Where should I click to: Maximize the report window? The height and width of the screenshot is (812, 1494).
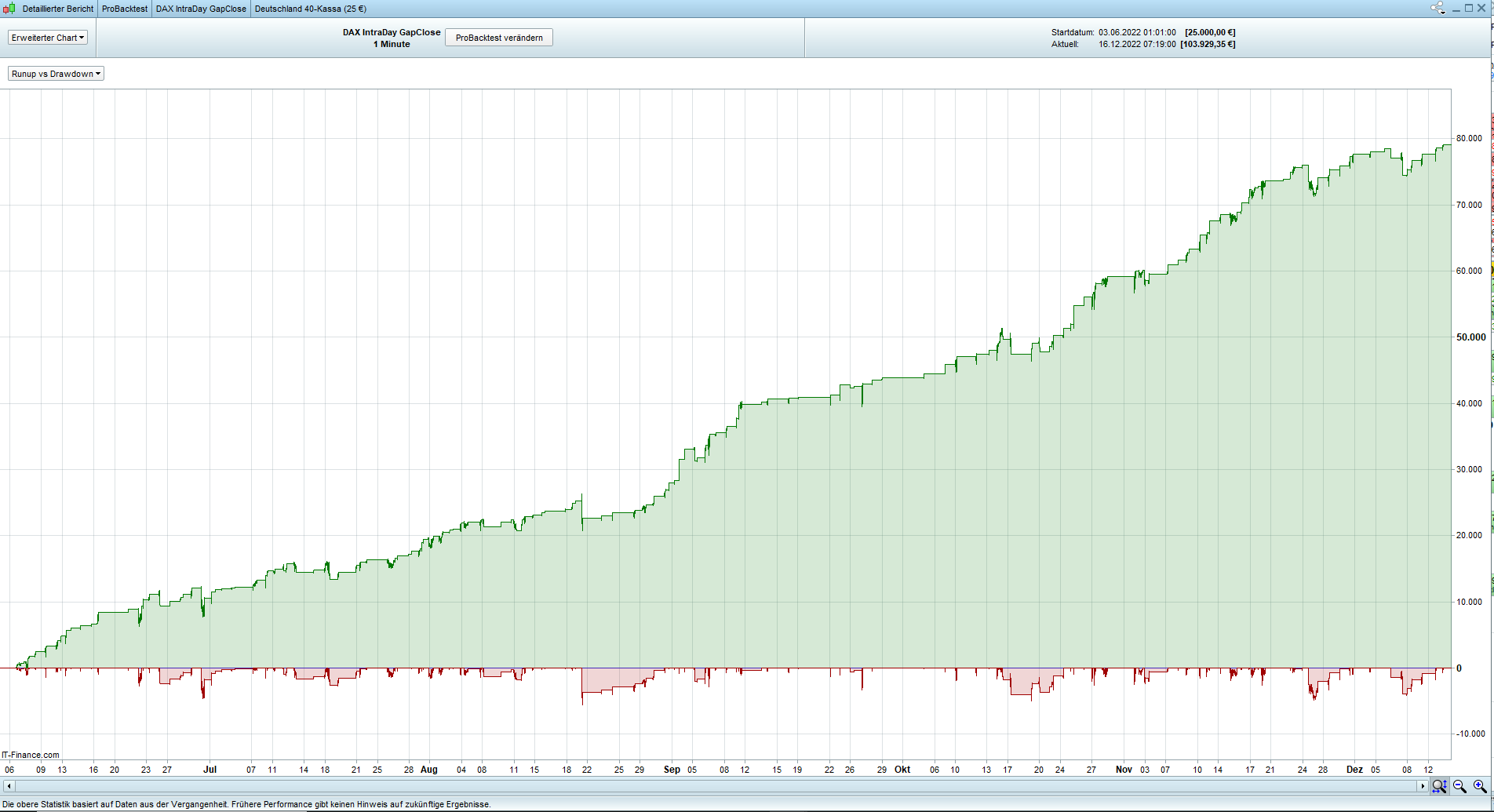[1469, 9]
